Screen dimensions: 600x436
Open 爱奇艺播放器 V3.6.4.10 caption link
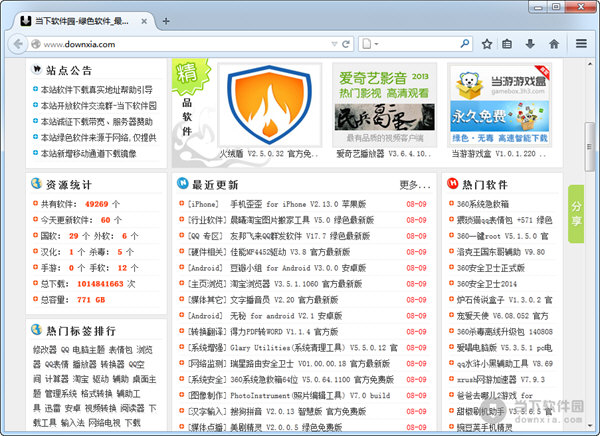point(383,154)
